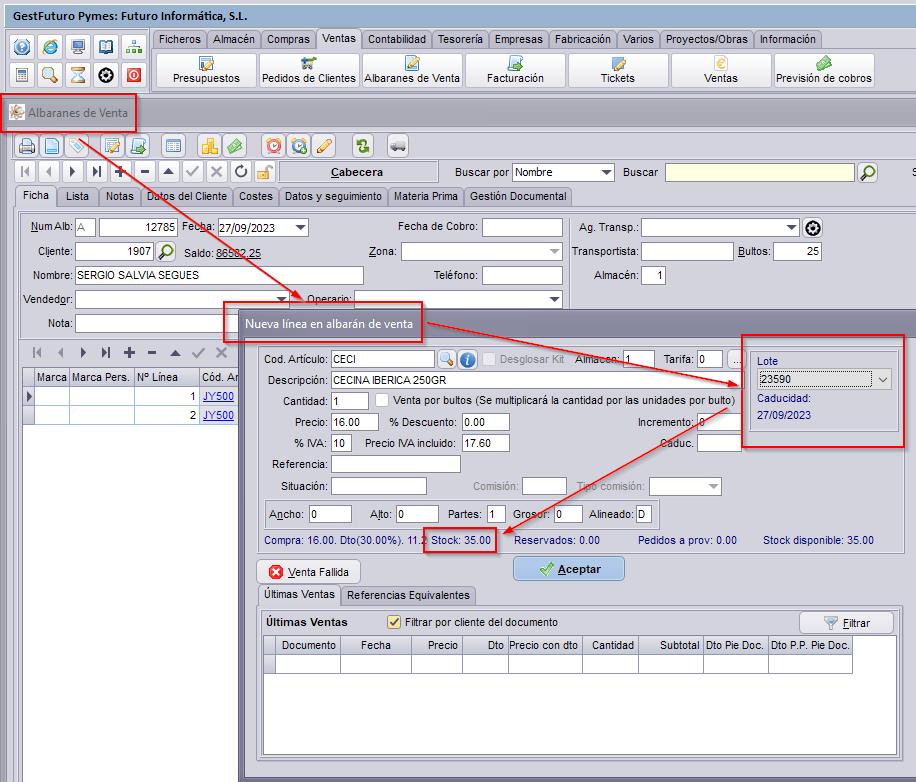916x782 pixels.
Task: Click the Filtrar button in Últimas Ventas
Action: point(846,623)
